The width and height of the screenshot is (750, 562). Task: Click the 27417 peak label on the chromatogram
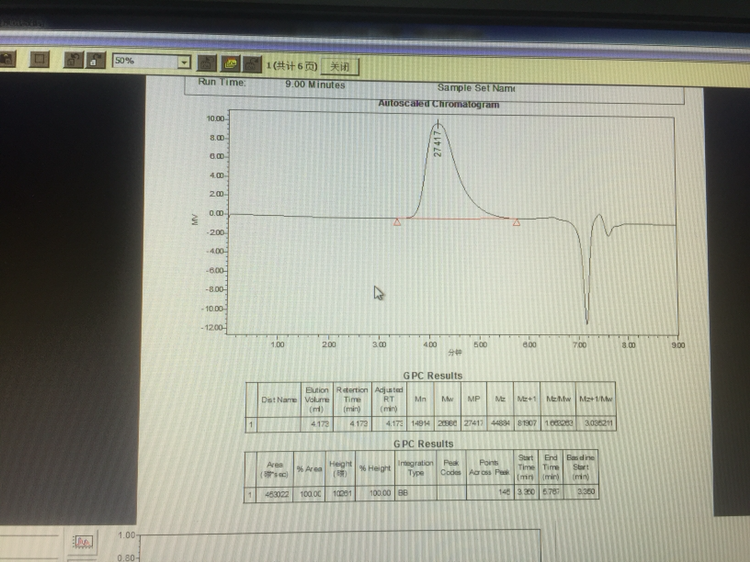tap(437, 144)
